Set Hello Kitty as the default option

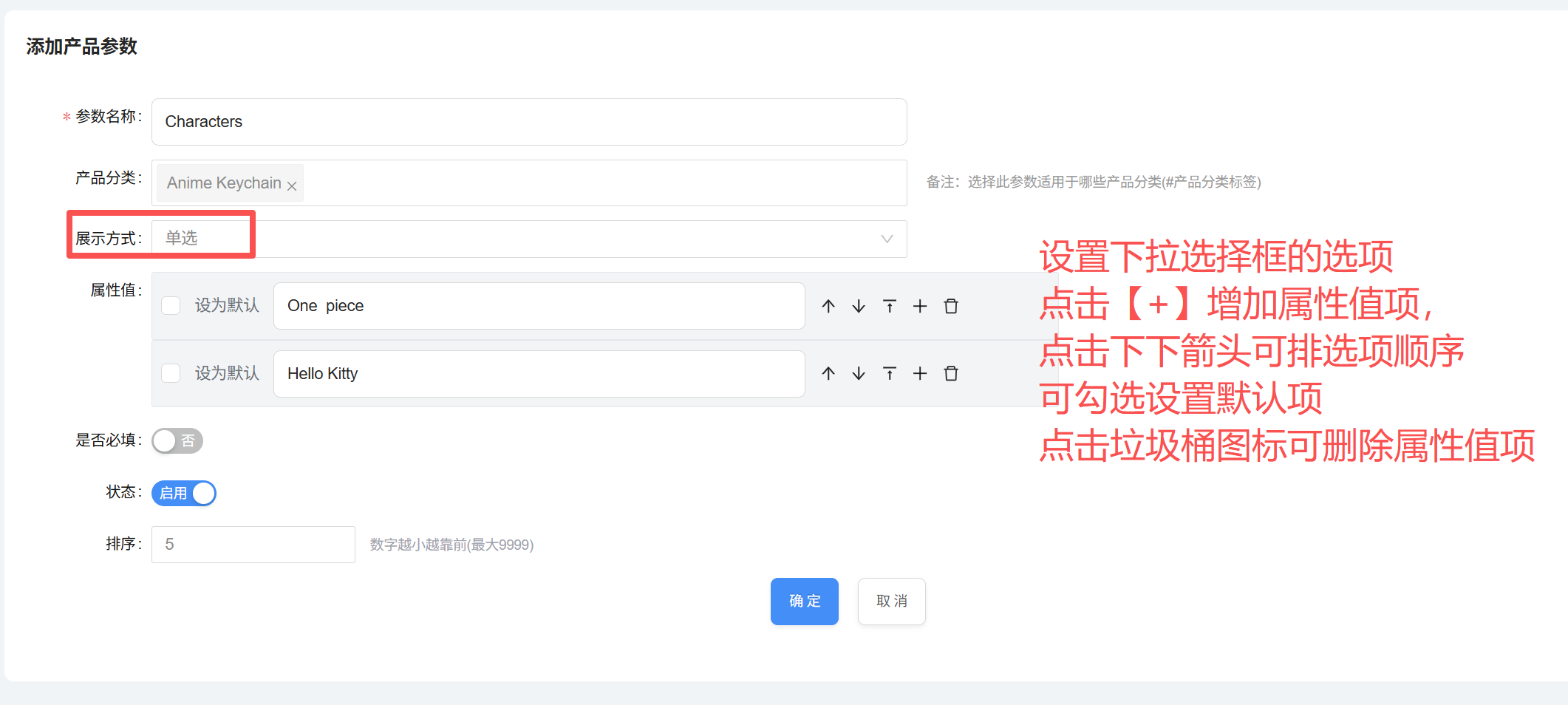171,373
